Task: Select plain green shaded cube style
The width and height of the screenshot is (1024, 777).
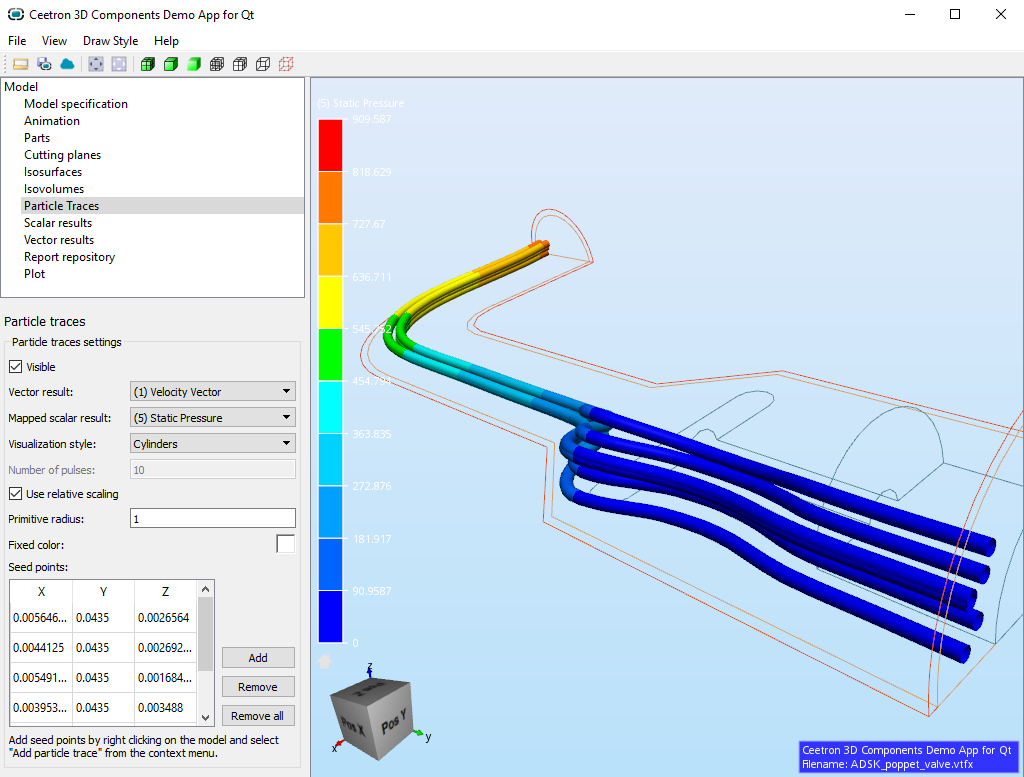Action: click(194, 64)
